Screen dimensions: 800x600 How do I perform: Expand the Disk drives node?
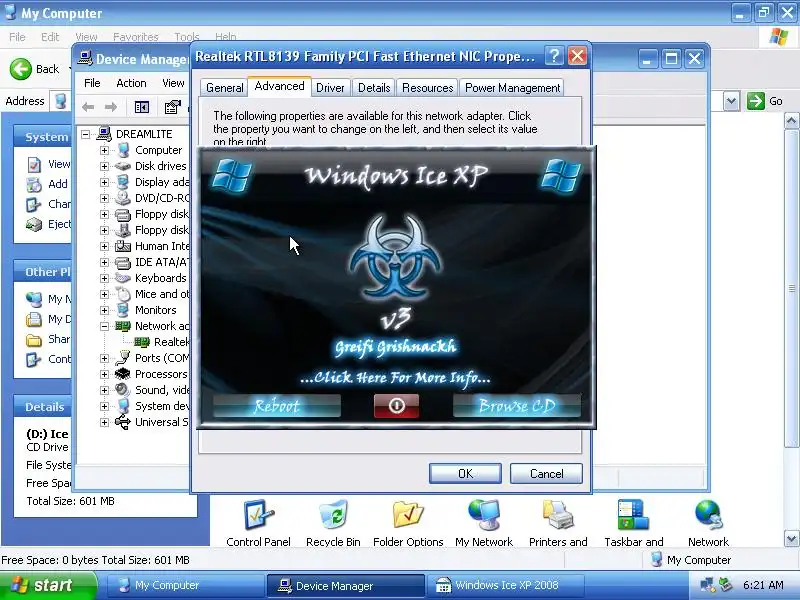pyautogui.click(x=104, y=166)
